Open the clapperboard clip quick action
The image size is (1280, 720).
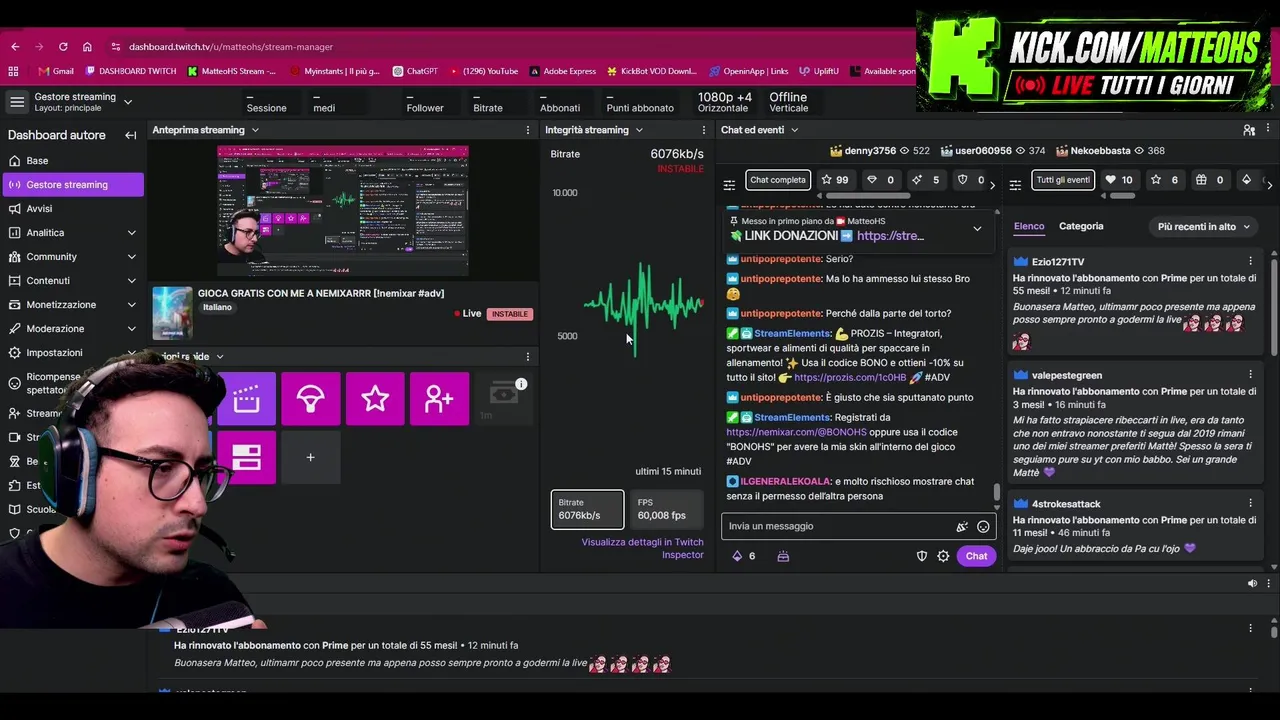click(246, 398)
